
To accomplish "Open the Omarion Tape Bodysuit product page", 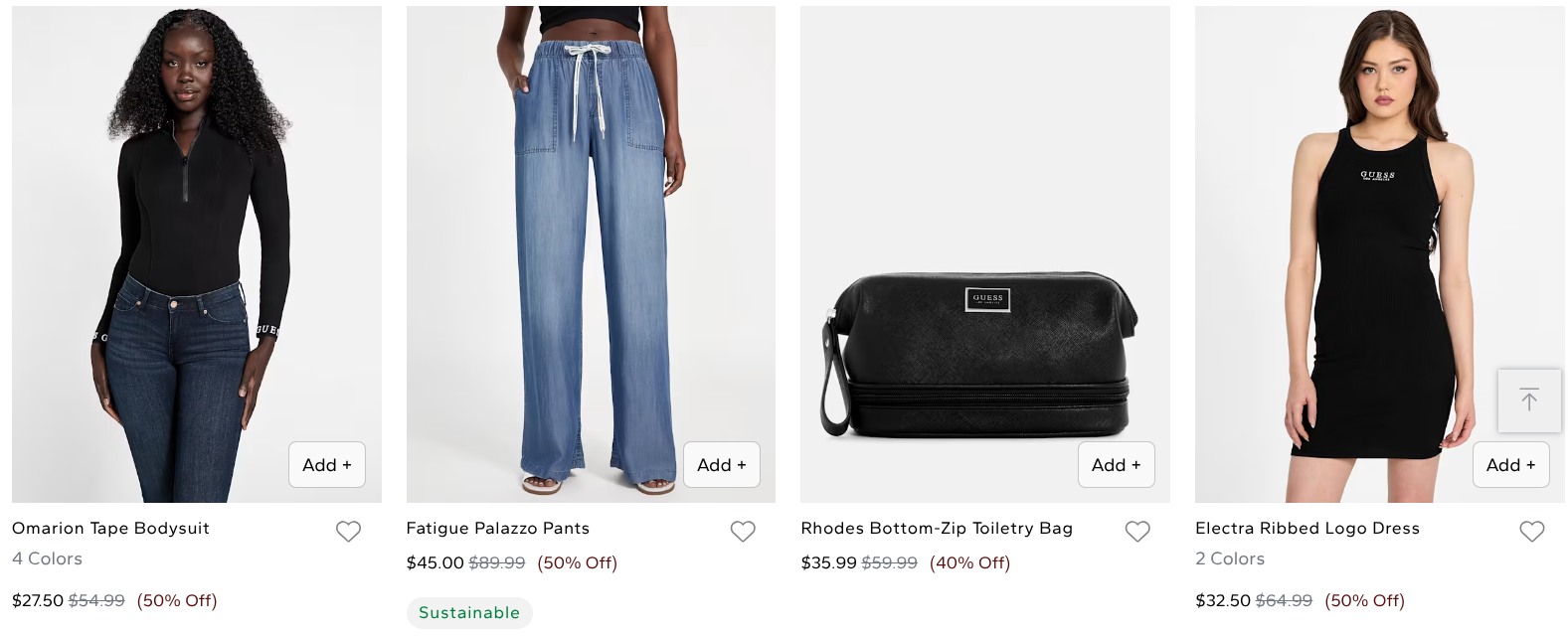I will point(109,528).
